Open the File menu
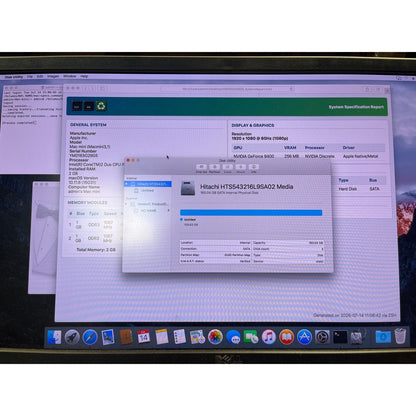Image resolution: width=416 pixels, height=416 pixels. tap(30, 76)
